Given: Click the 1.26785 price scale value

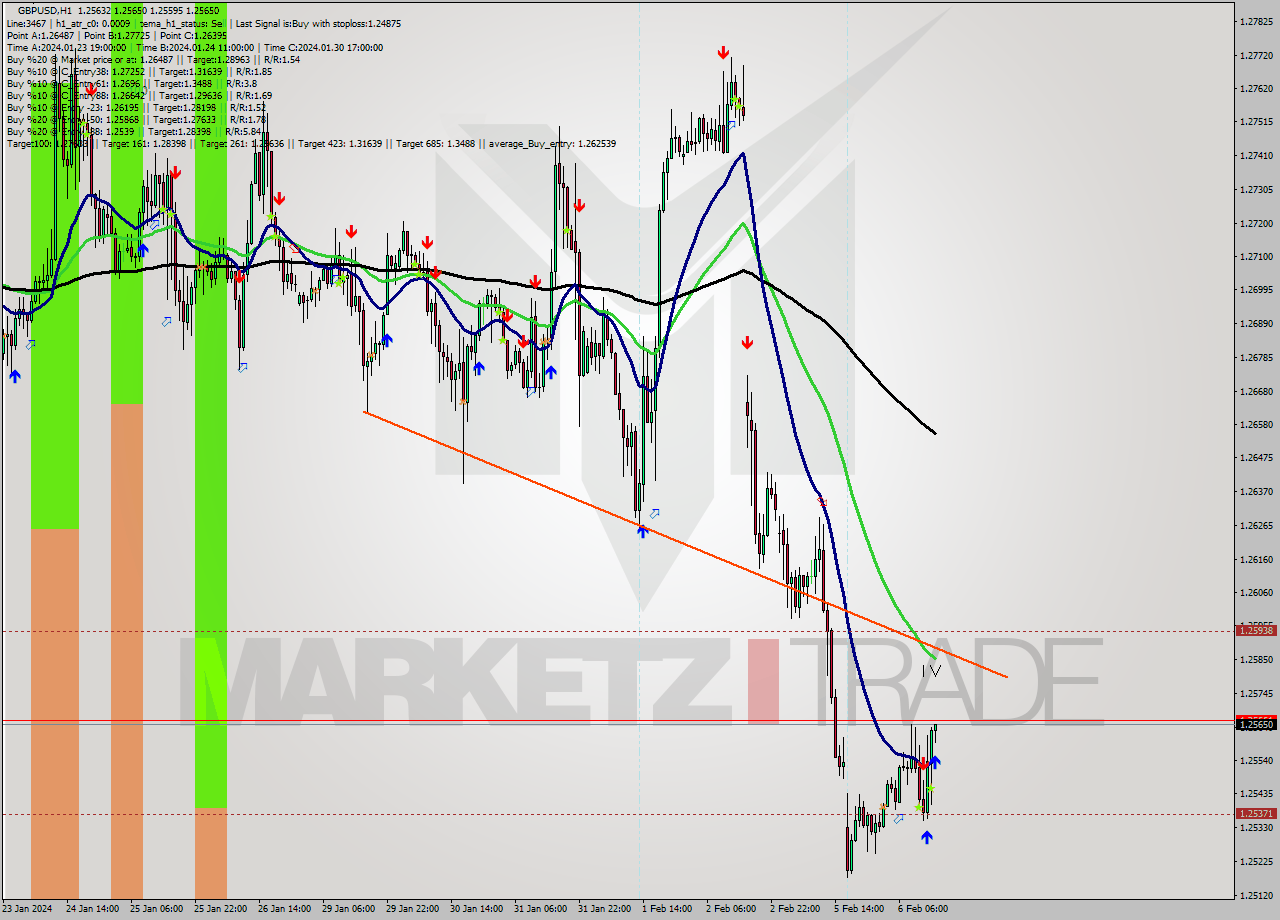Looking at the screenshot, I should (1257, 357).
